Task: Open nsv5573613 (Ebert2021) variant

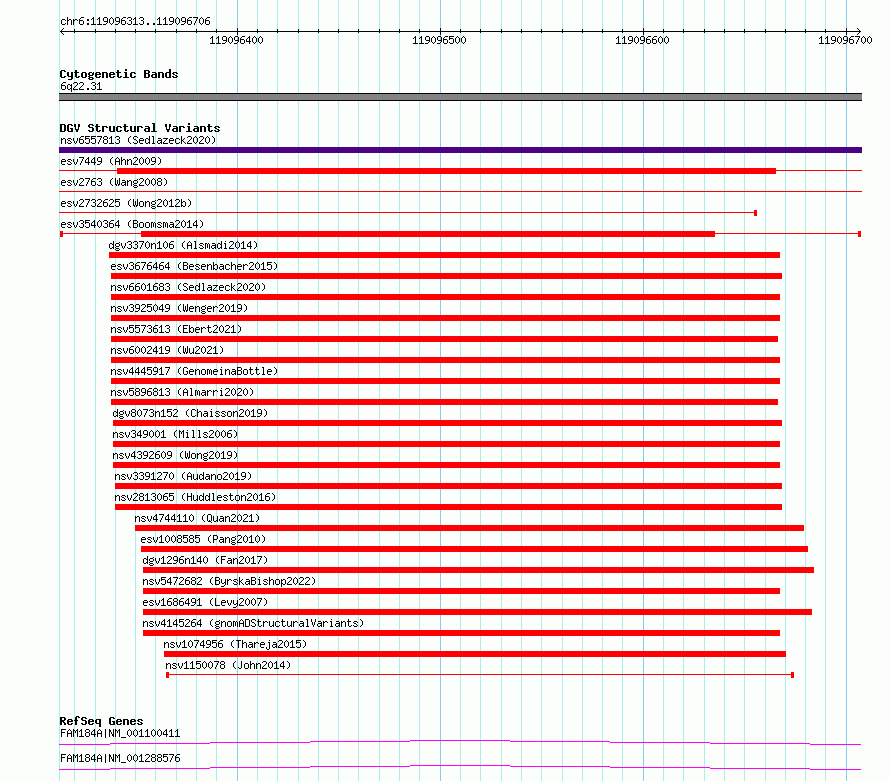Action: click(176, 329)
